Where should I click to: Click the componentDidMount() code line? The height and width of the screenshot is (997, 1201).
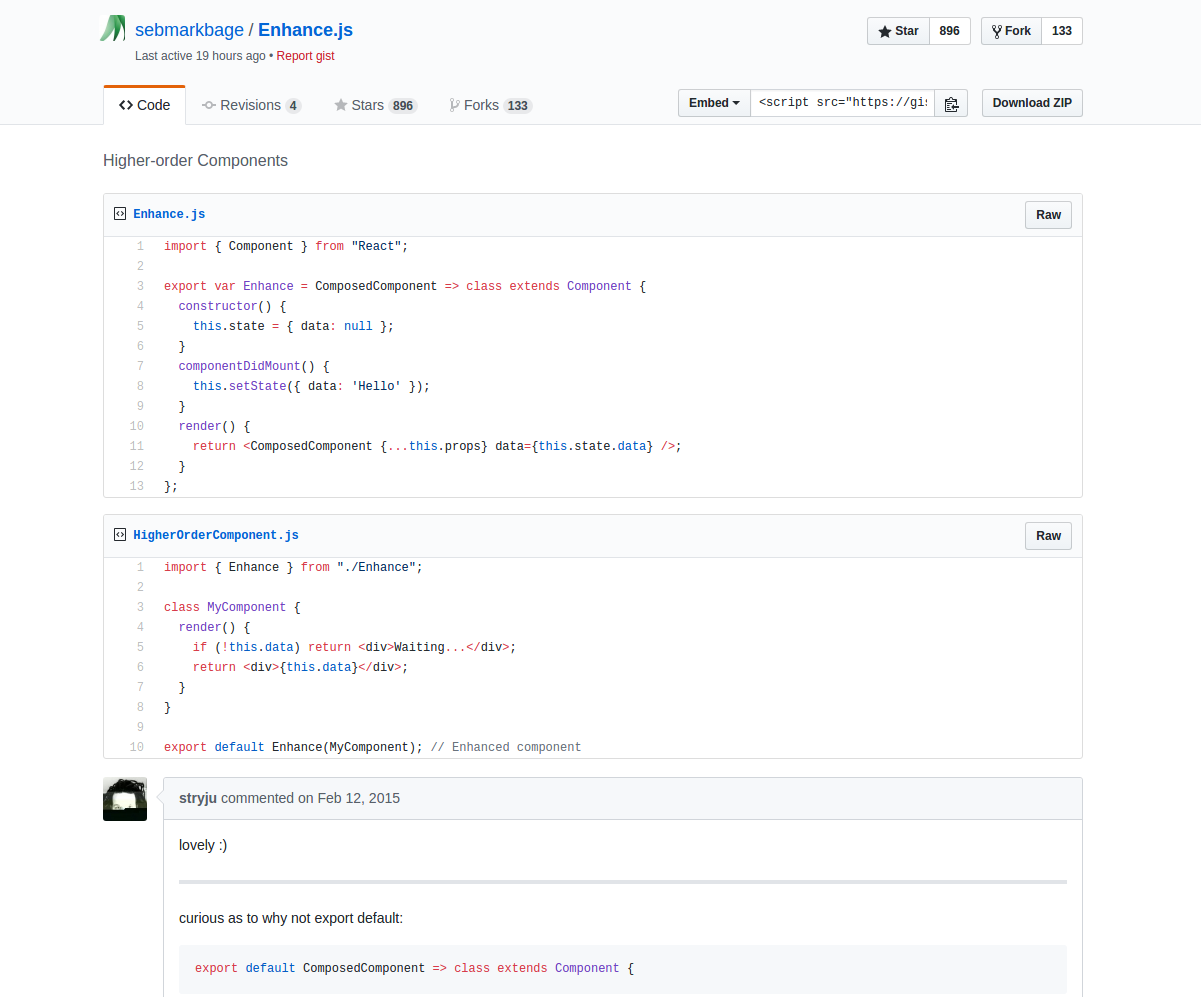coord(254,366)
